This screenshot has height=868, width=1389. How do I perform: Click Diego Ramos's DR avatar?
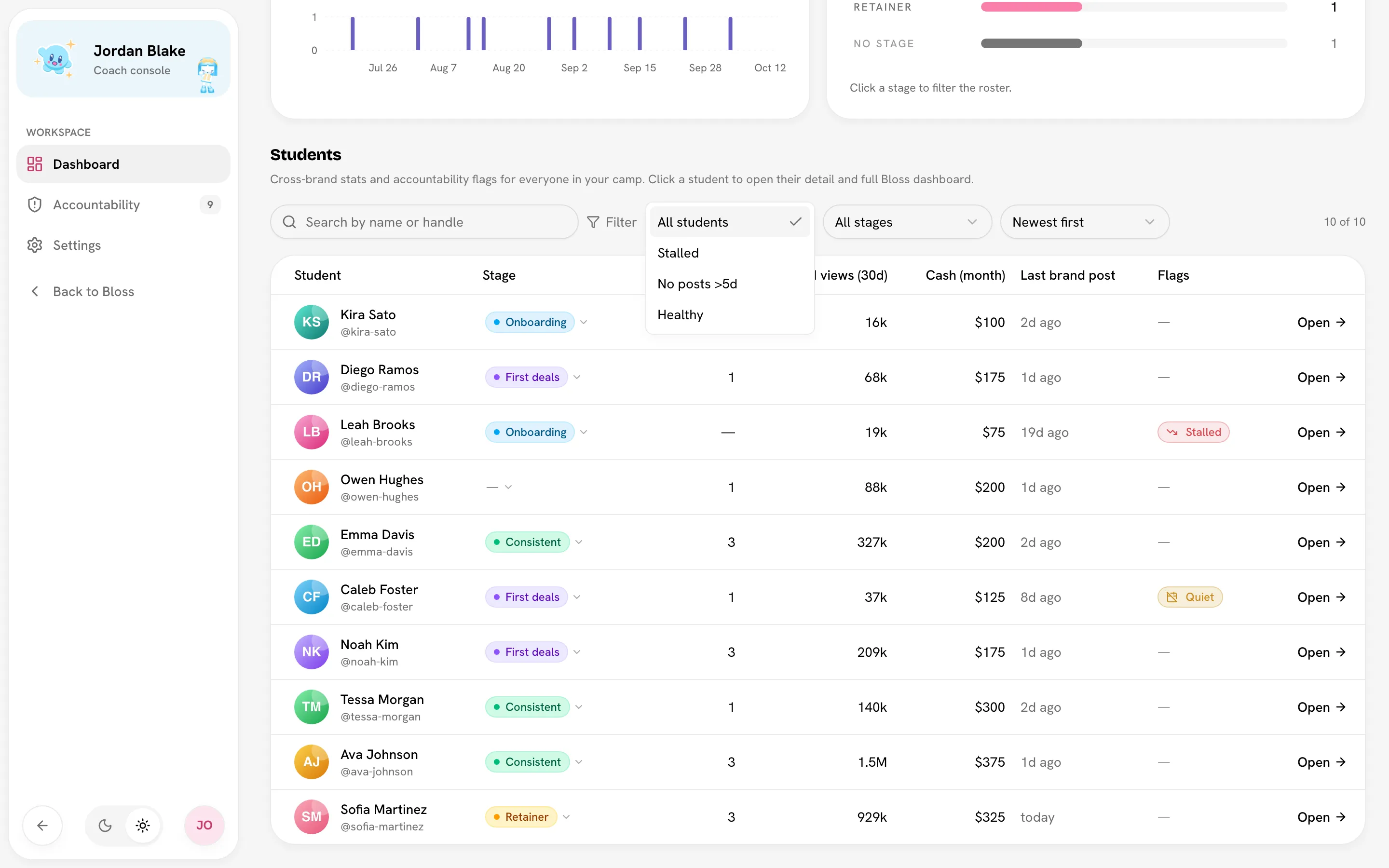click(x=311, y=377)
